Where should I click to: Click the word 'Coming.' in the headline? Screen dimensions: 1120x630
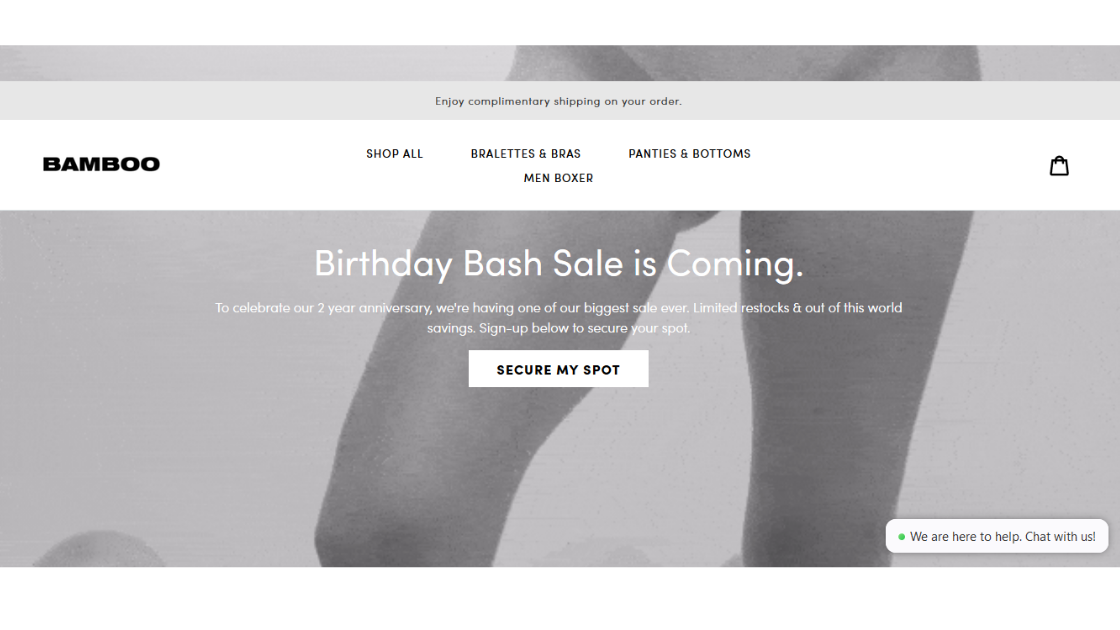735,264
